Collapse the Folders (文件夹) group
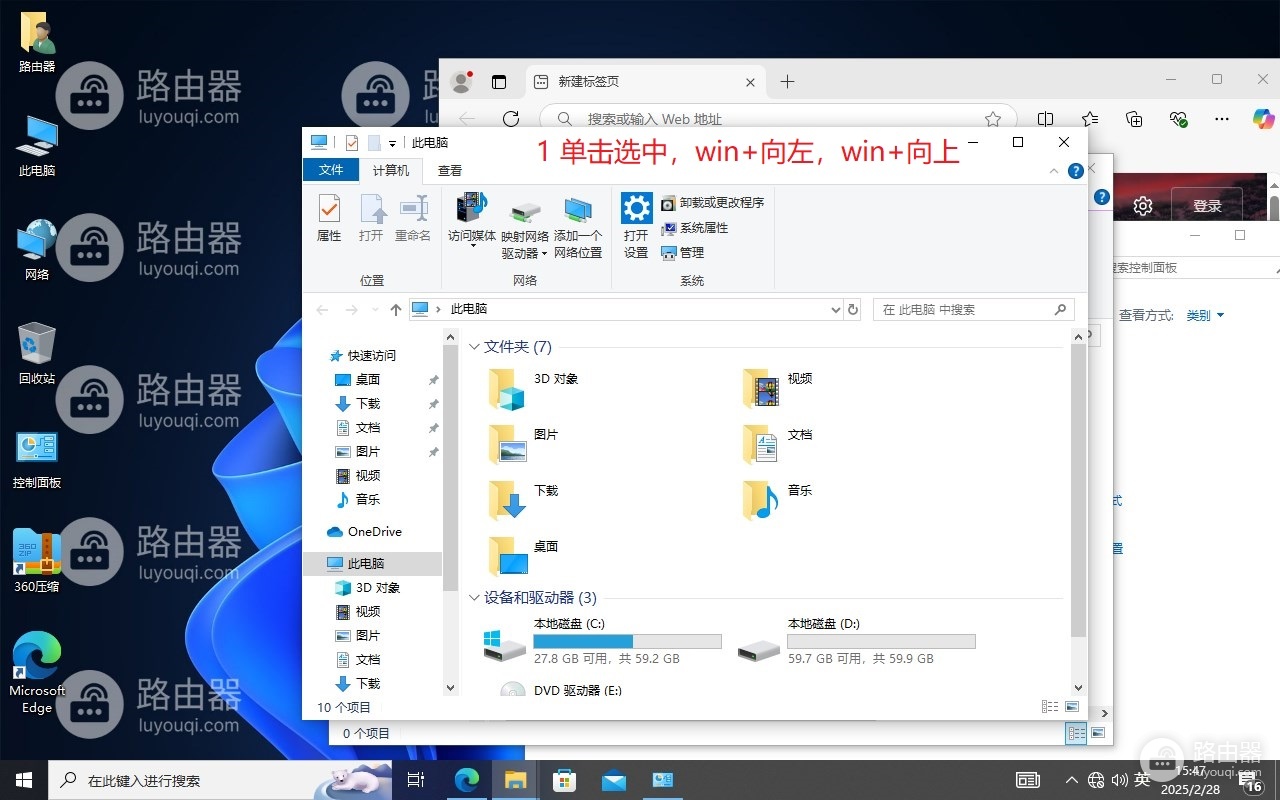The height and width of the screenshot is (800, 1280). coord(474,347)
